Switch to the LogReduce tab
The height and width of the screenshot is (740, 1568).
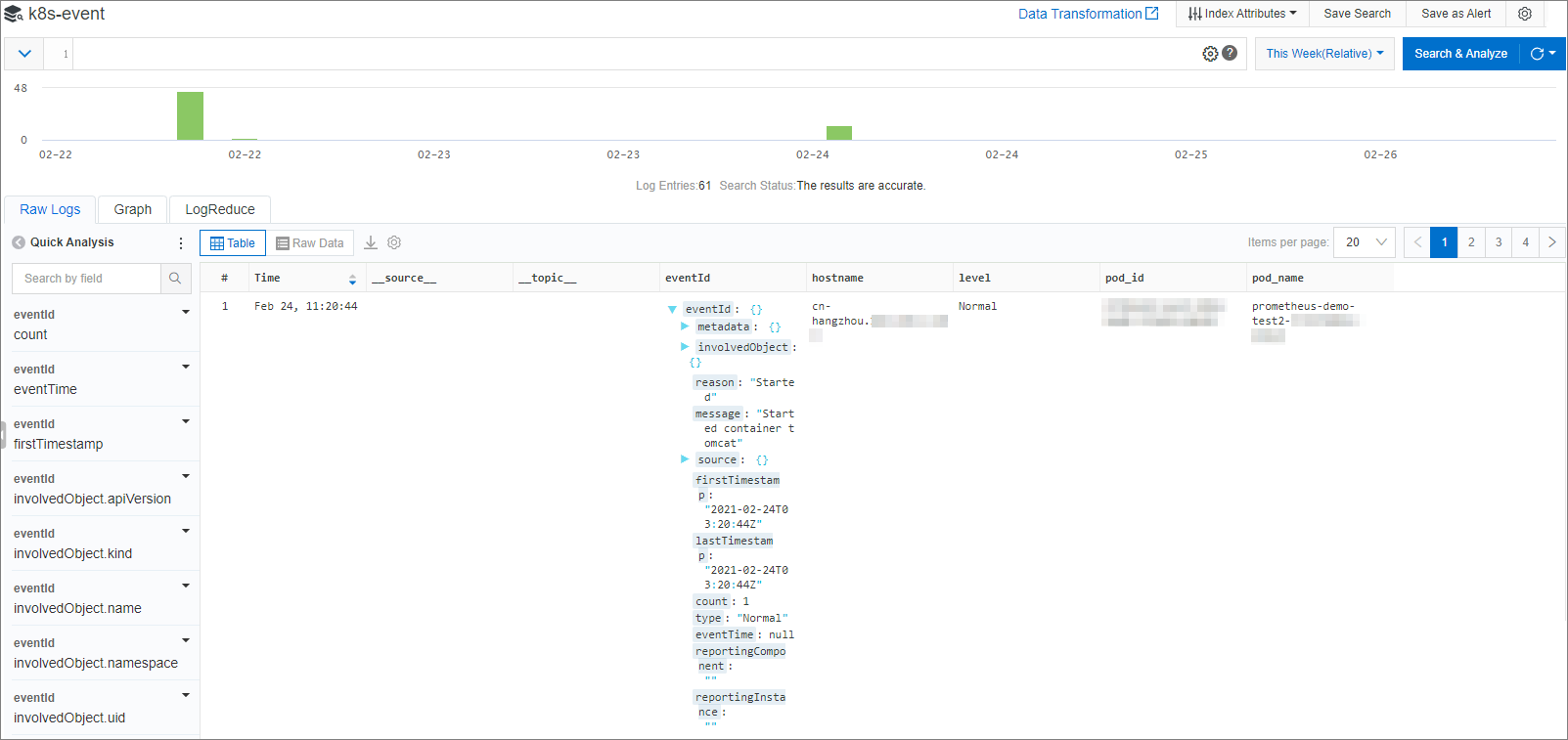point(220,209)
